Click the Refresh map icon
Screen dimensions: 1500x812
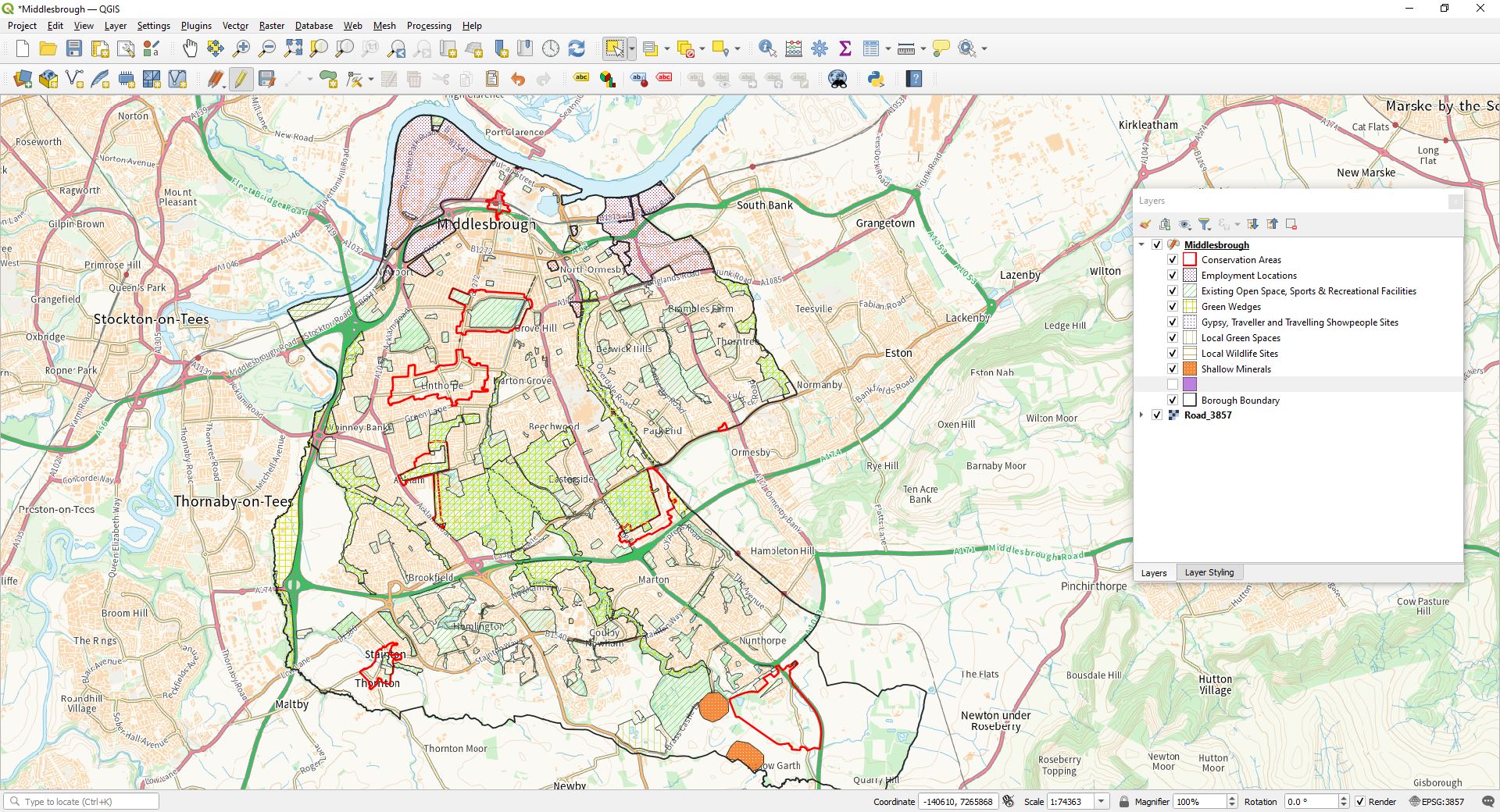coord(577,48)
